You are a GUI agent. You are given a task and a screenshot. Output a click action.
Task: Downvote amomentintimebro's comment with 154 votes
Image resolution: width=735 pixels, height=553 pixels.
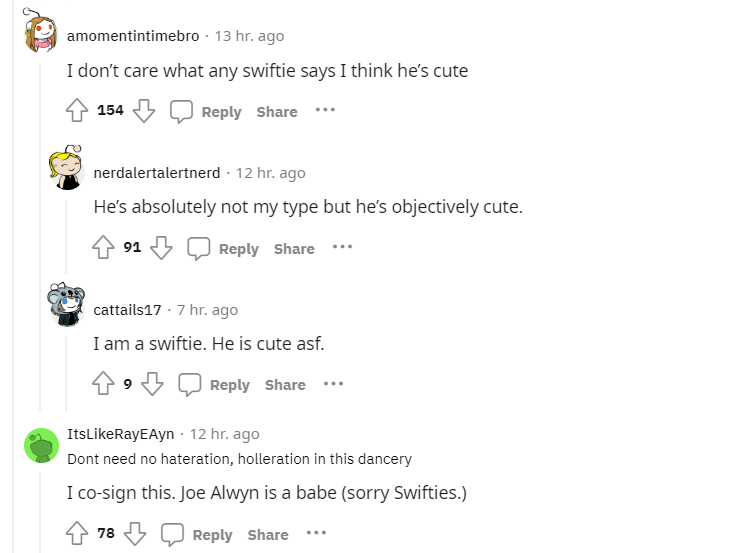coord(145,111)
